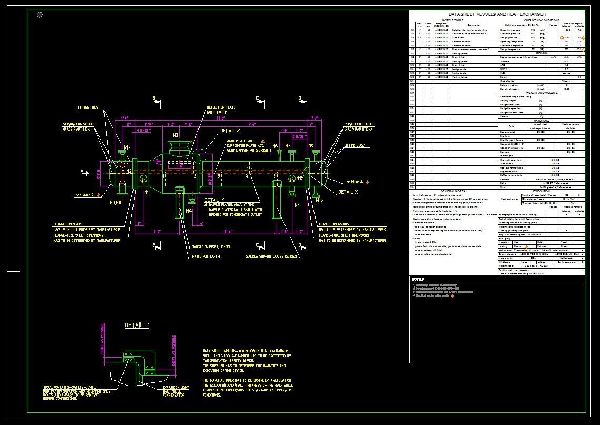600x425 pixels.
Task: Click the small circle symbol in top-left corner
Action: pyautogui.click(x=39, y=16)
